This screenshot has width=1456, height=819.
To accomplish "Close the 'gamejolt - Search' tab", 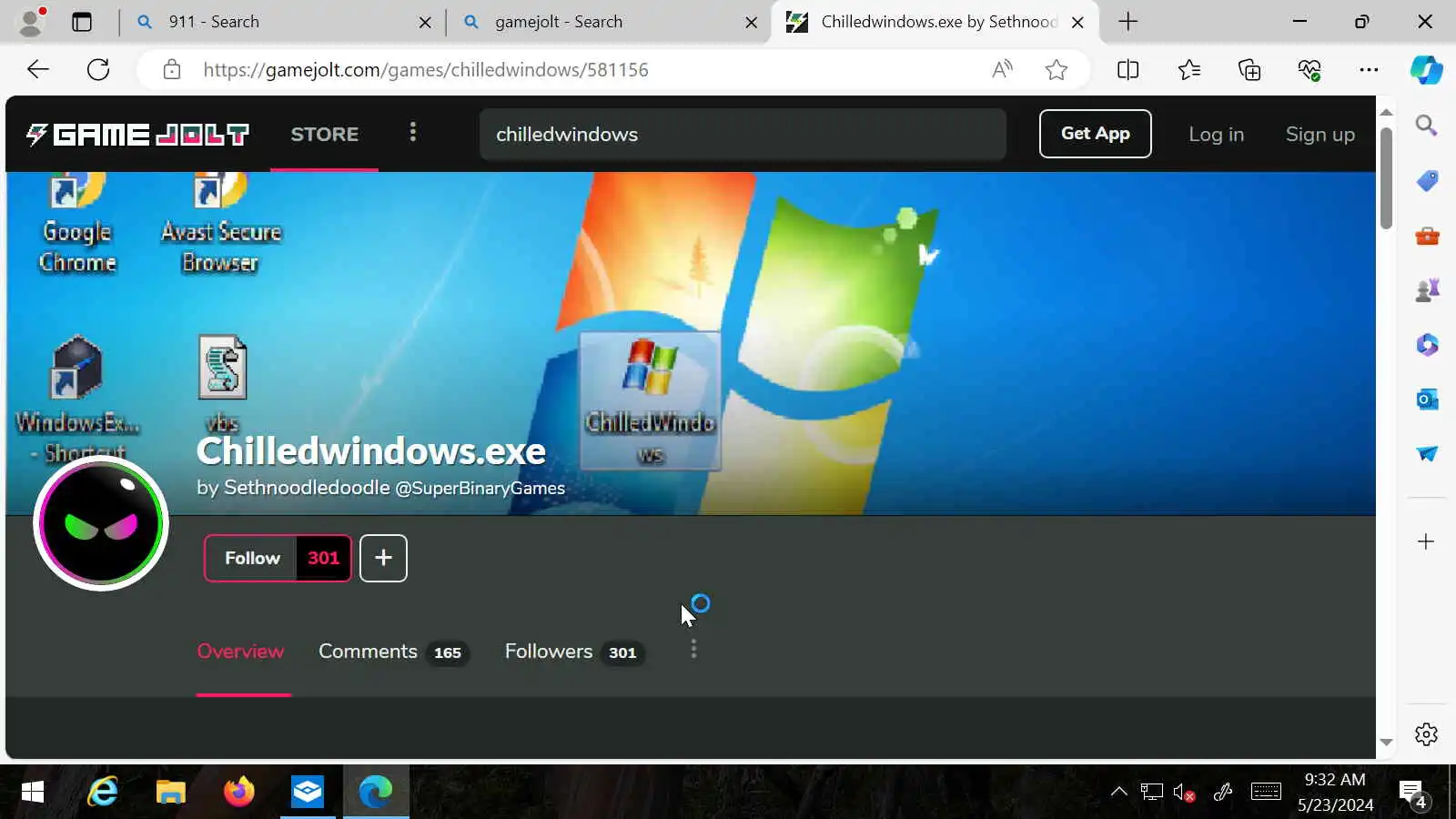I will (x=752, y=22).
